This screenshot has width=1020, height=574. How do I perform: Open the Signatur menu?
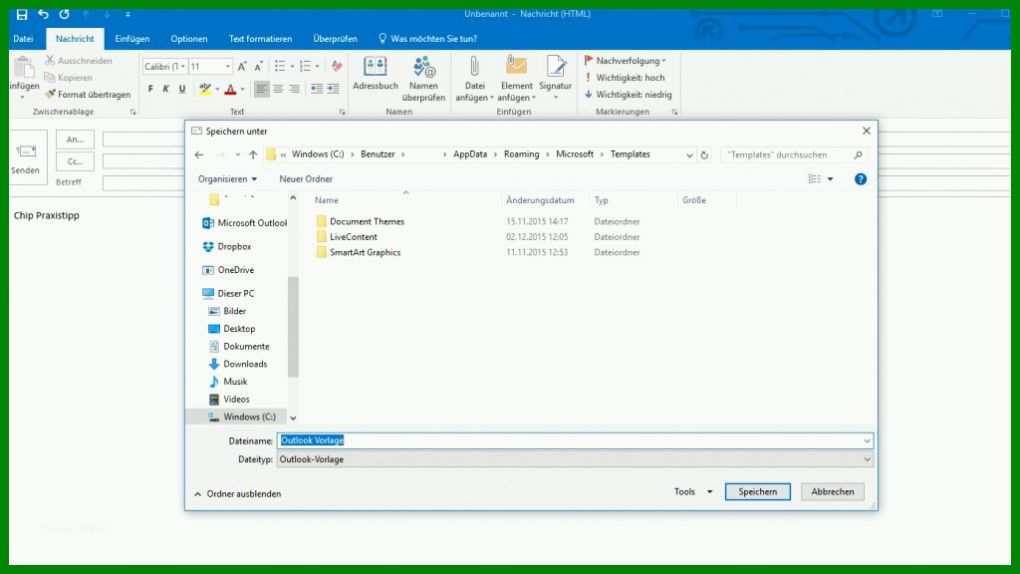tap(556, 77)
